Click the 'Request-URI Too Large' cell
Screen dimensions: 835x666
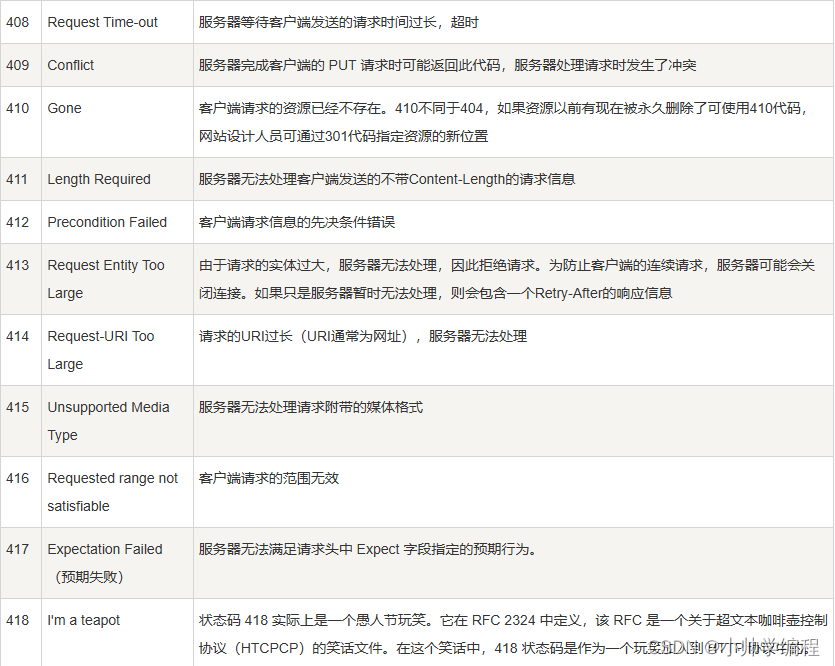(117, 350)
